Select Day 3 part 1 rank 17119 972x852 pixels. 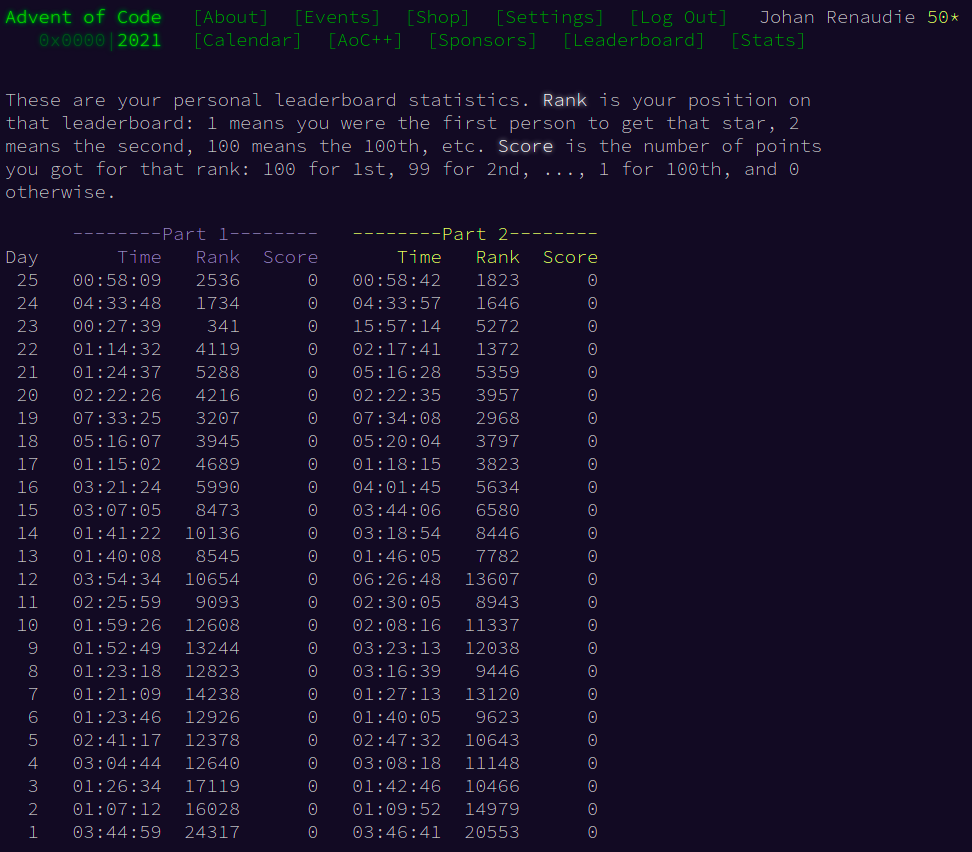click(212, 786)
